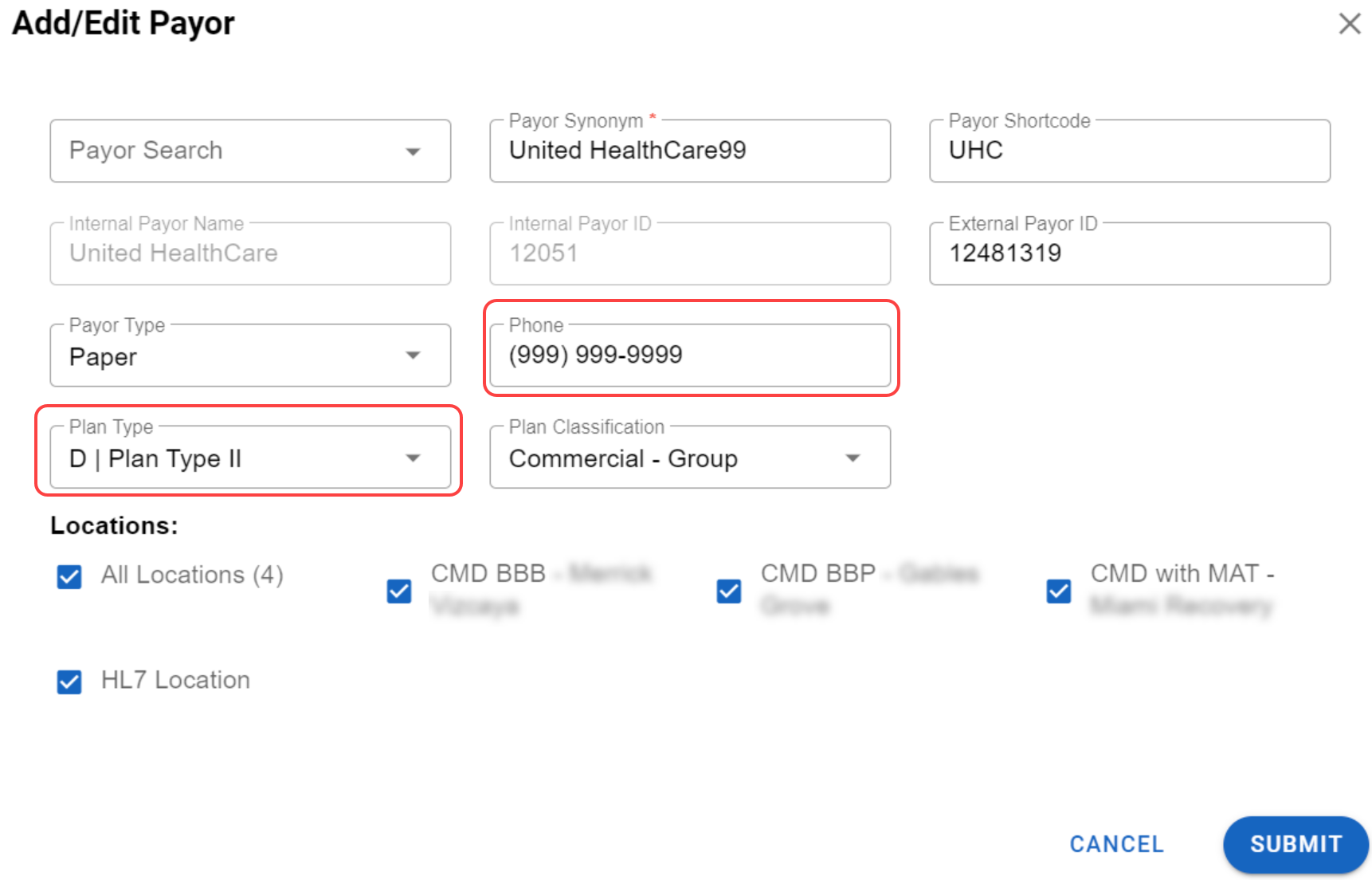Click the Locations section heading

[114, 526]
